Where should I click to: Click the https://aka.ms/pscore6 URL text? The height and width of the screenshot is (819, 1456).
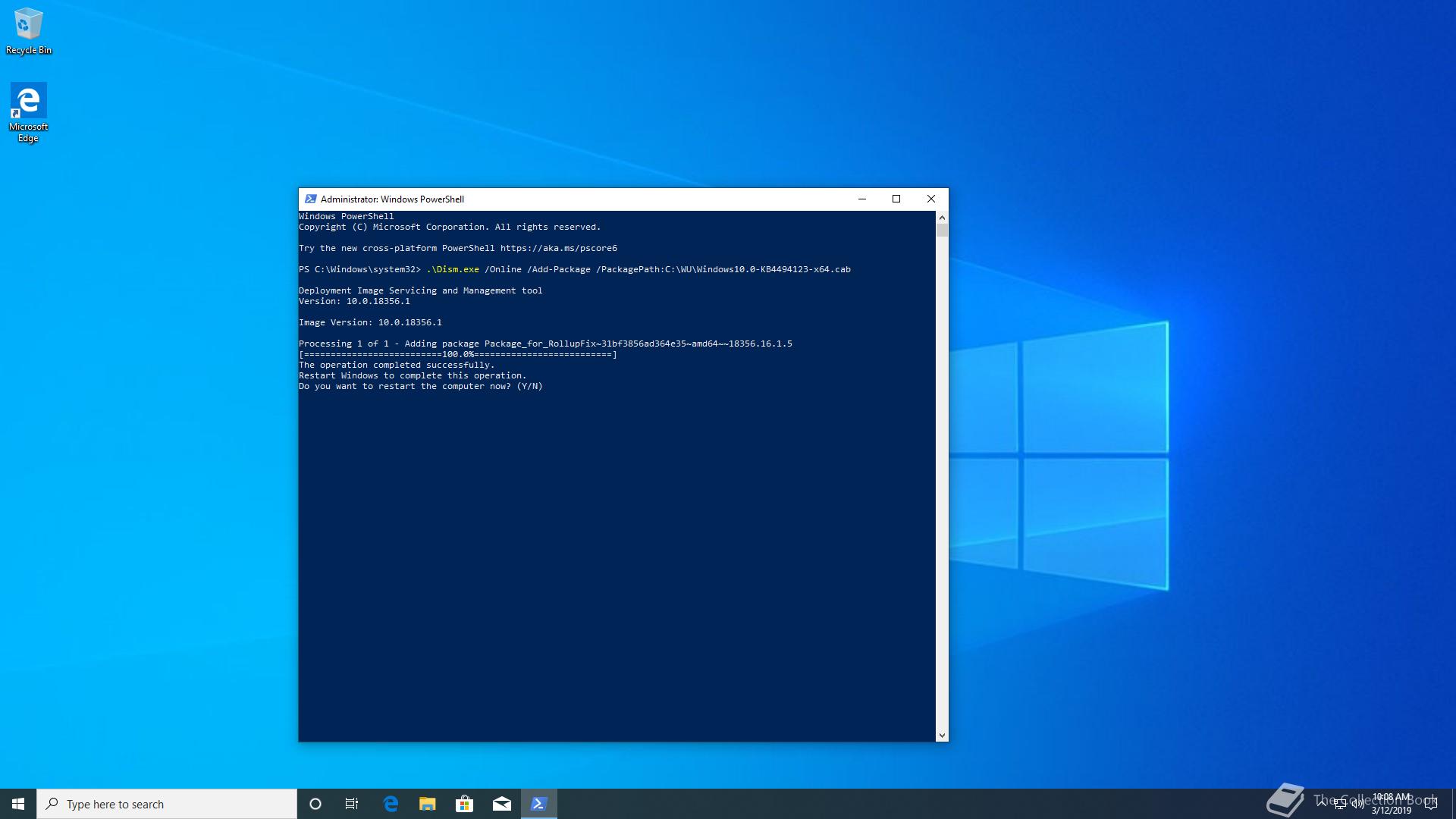[x=559, y=248]
